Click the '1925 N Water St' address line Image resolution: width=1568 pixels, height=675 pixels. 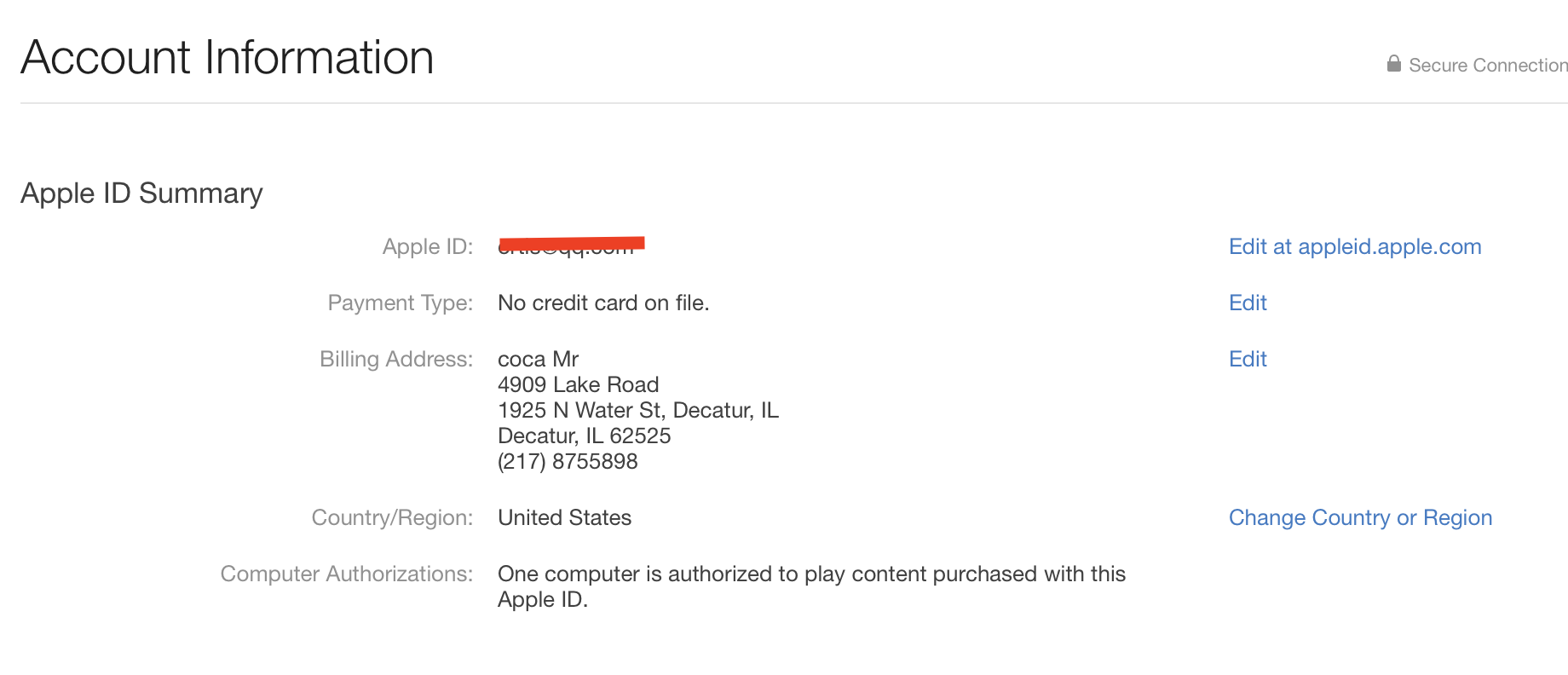pyautogui.click(x=637, y=410)
